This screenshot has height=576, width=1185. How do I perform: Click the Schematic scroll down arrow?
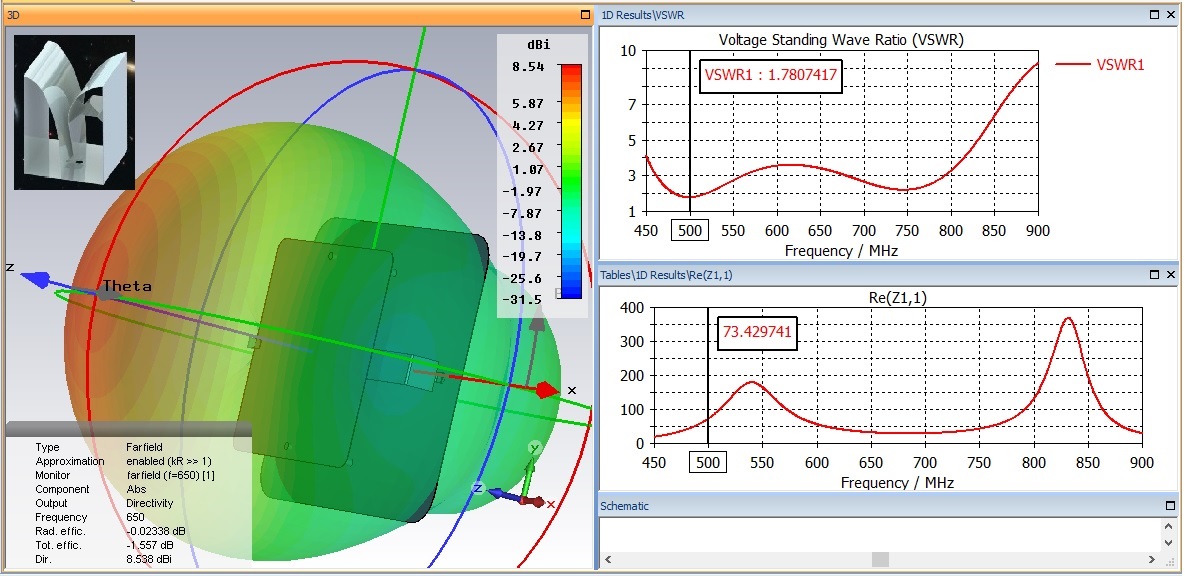click(x=1170, y=542)
